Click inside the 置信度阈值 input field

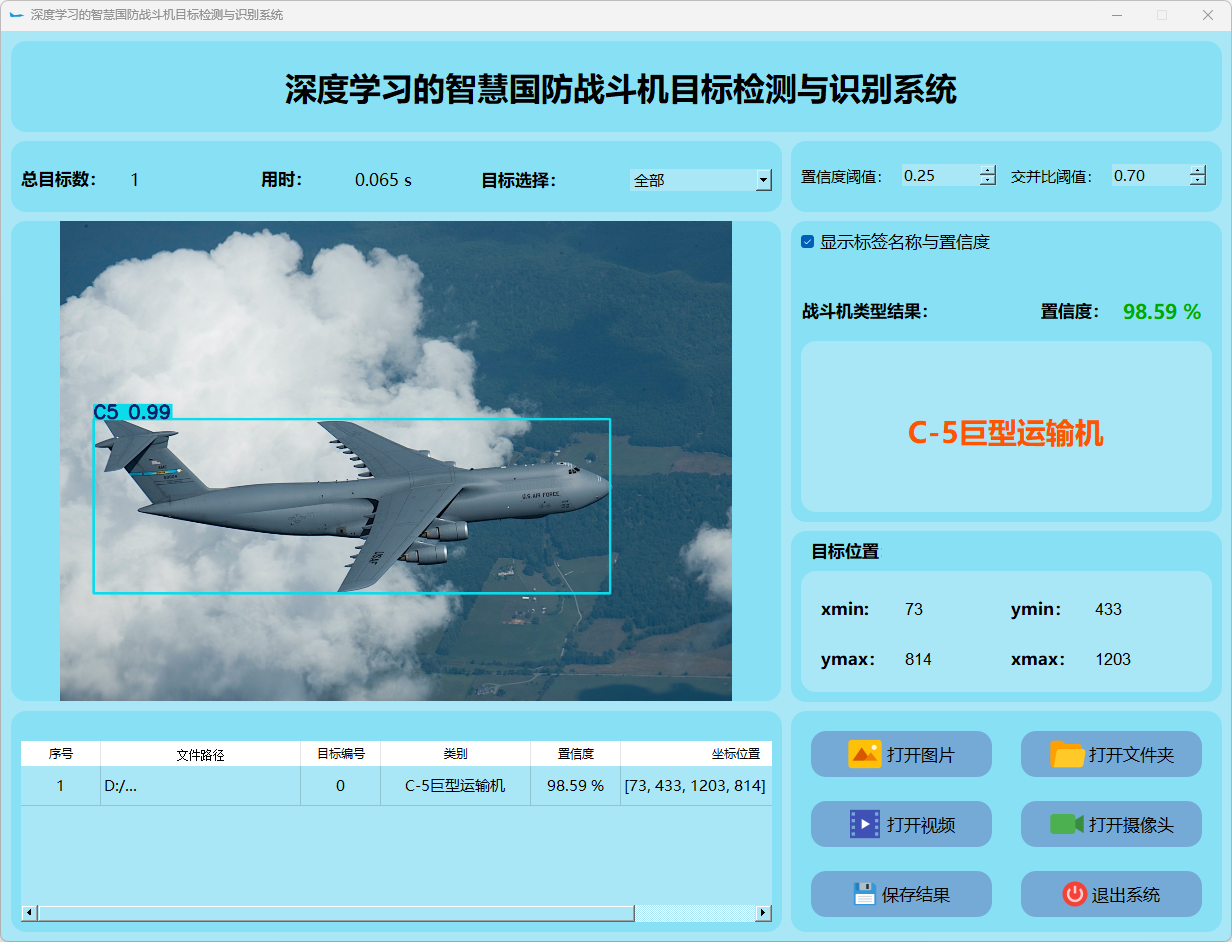pos(938,176)
